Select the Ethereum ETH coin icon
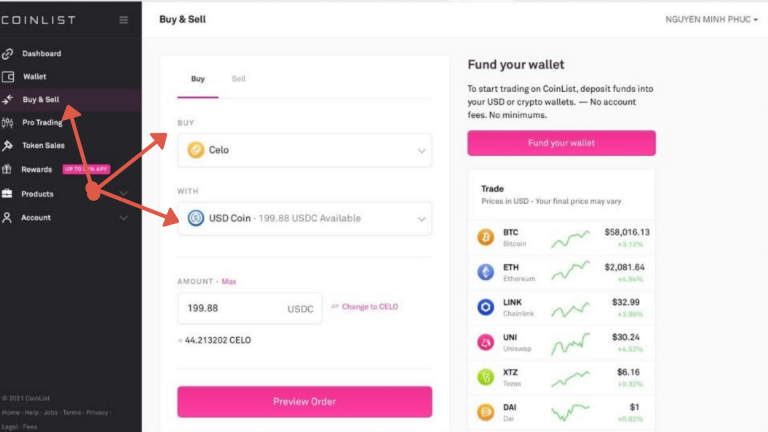768x432 pixels. (486, 272)
